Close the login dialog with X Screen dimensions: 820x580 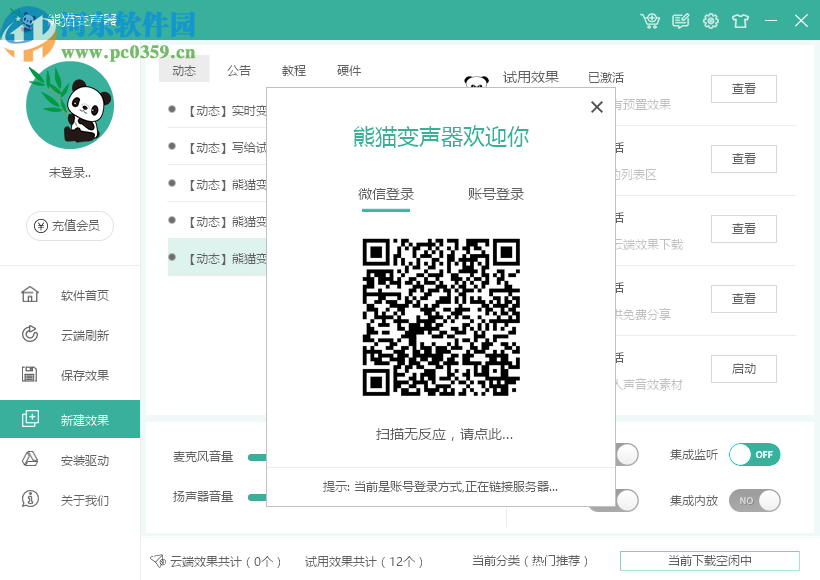point(597,107)
